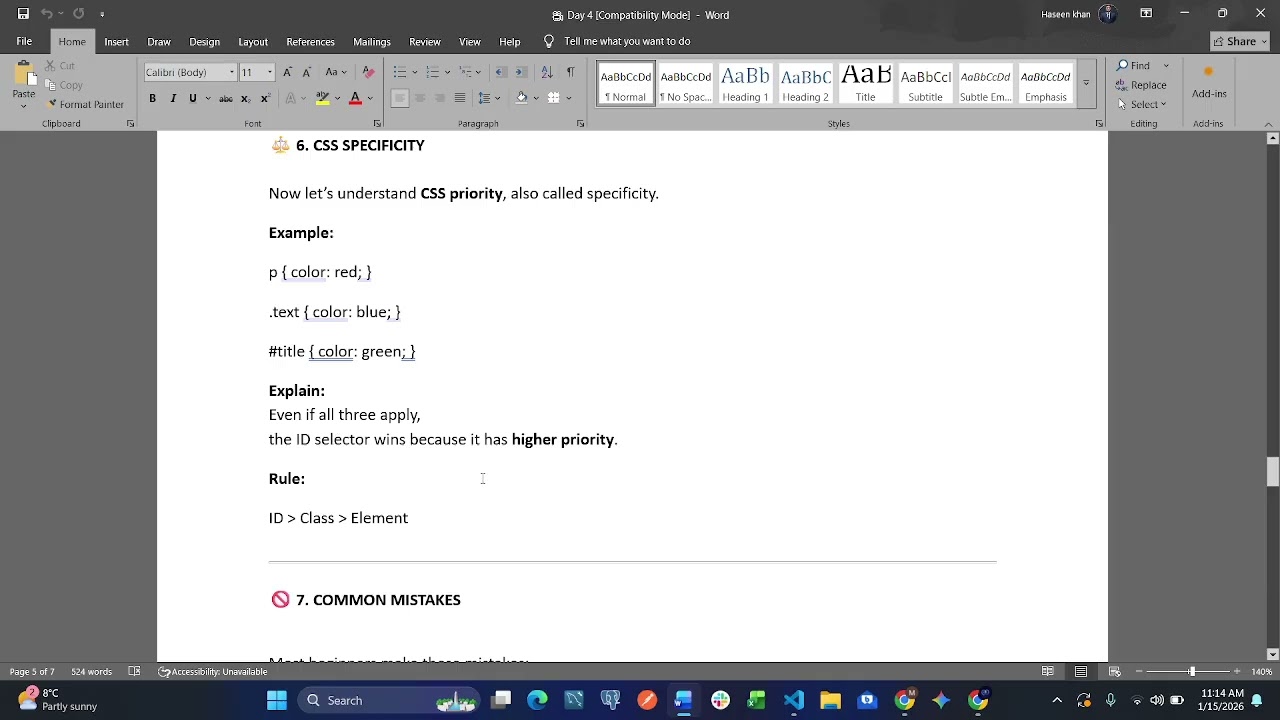Click Paste clipboard icon
The width and height of the screenshot is (1280, 720).
coord(23,74)
